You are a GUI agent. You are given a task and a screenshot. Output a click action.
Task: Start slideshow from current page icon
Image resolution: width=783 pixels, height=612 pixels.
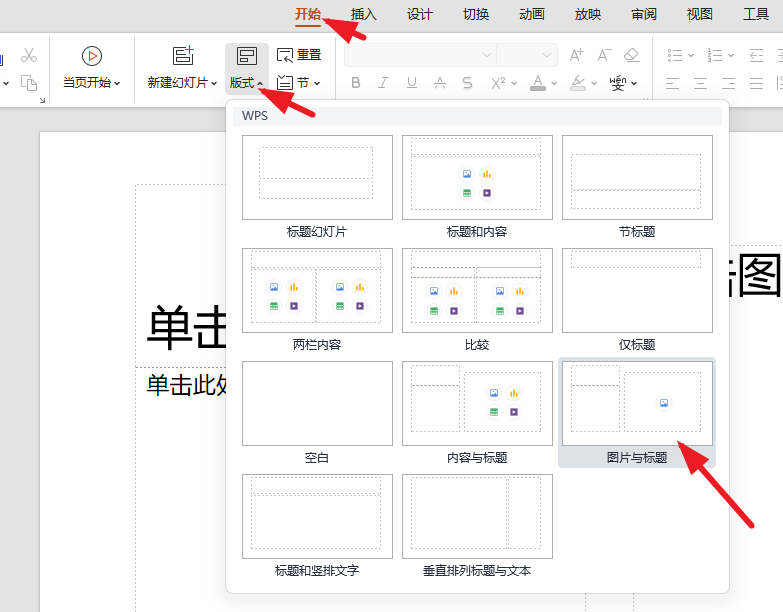tap(92, 56)
